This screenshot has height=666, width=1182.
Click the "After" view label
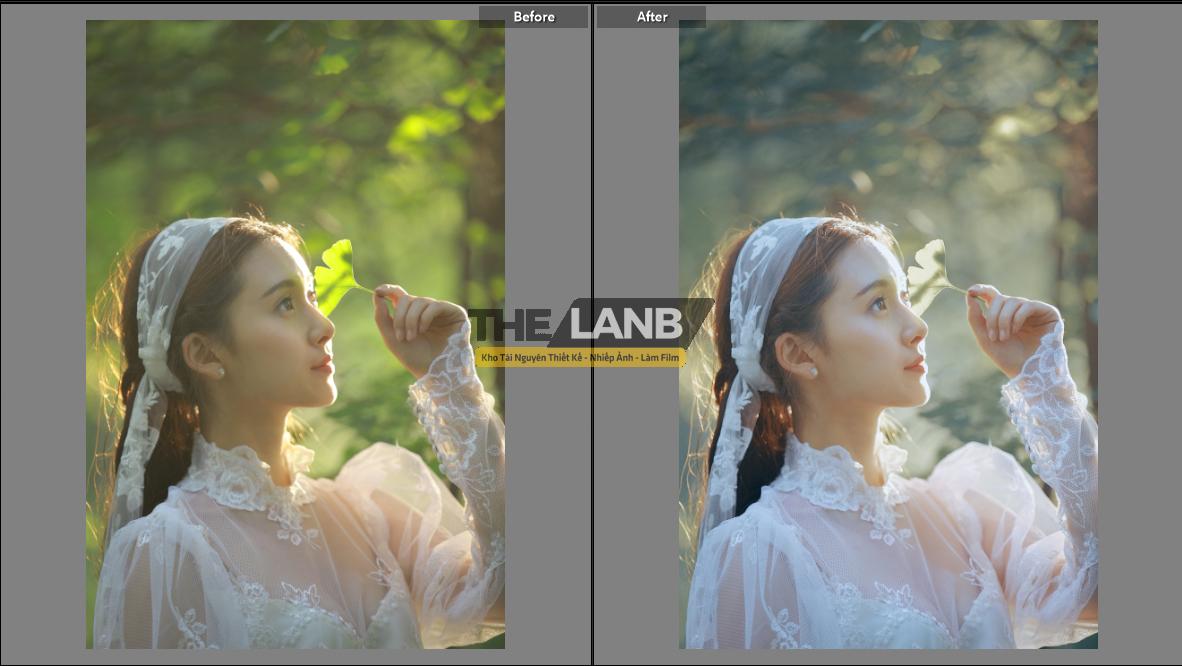point(651,17)
